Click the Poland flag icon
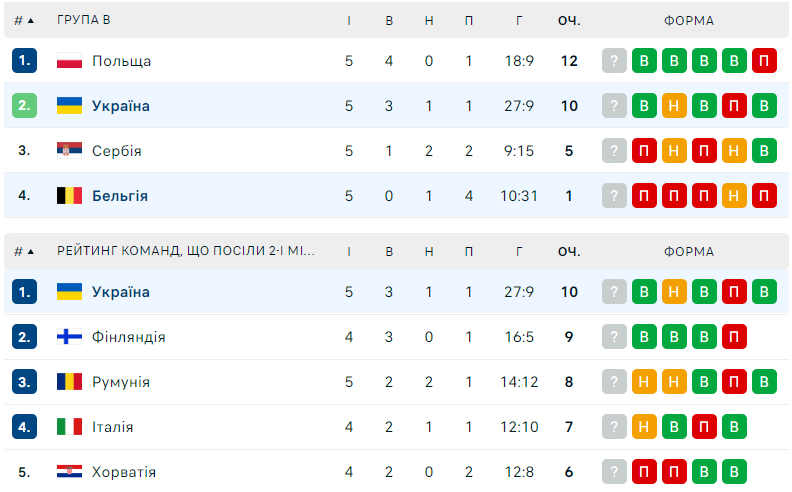This screenshot has height=492, width=792. [x=69, y=61]
